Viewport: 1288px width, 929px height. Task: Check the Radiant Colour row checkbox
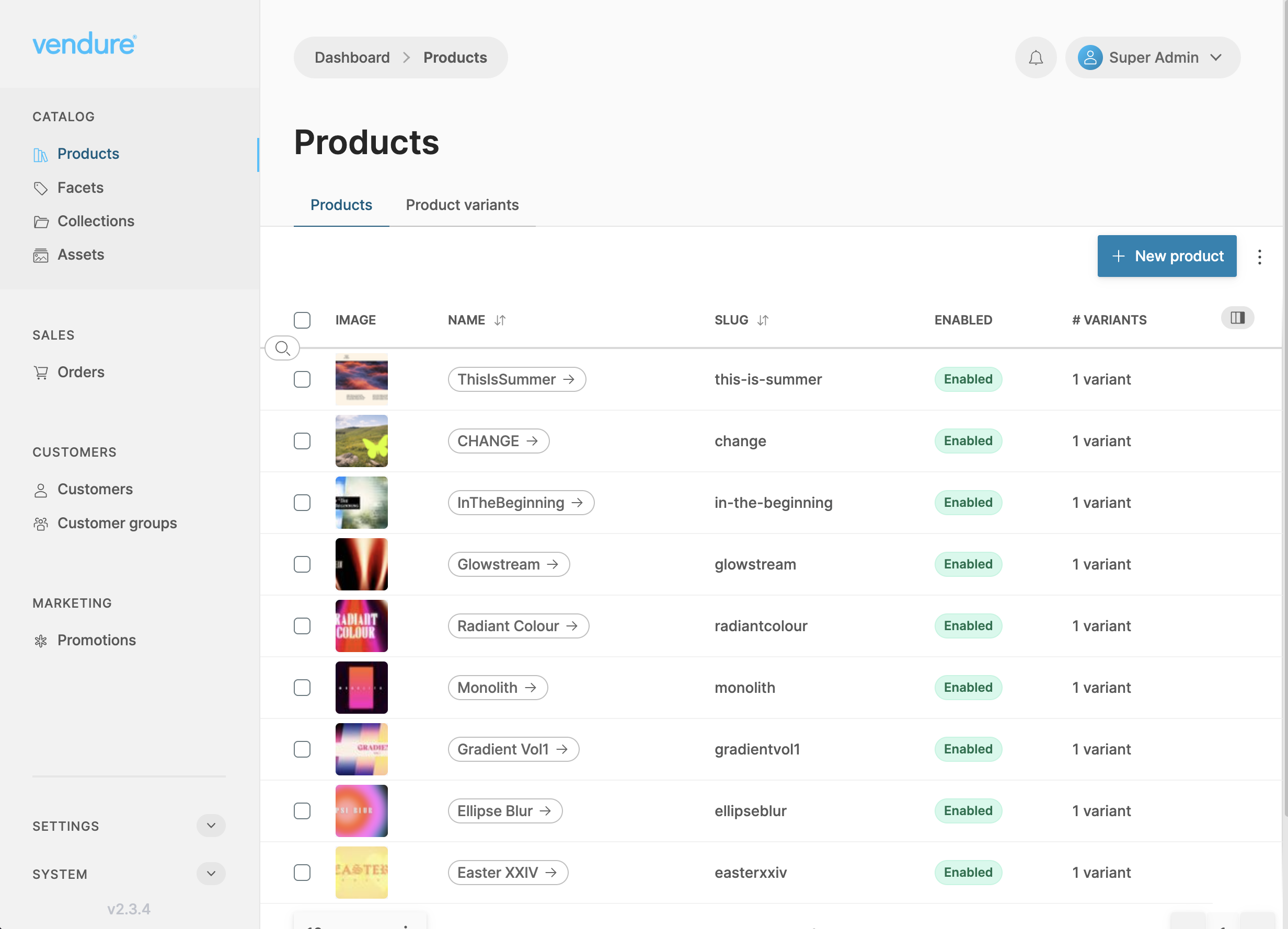tap(302, 626)
